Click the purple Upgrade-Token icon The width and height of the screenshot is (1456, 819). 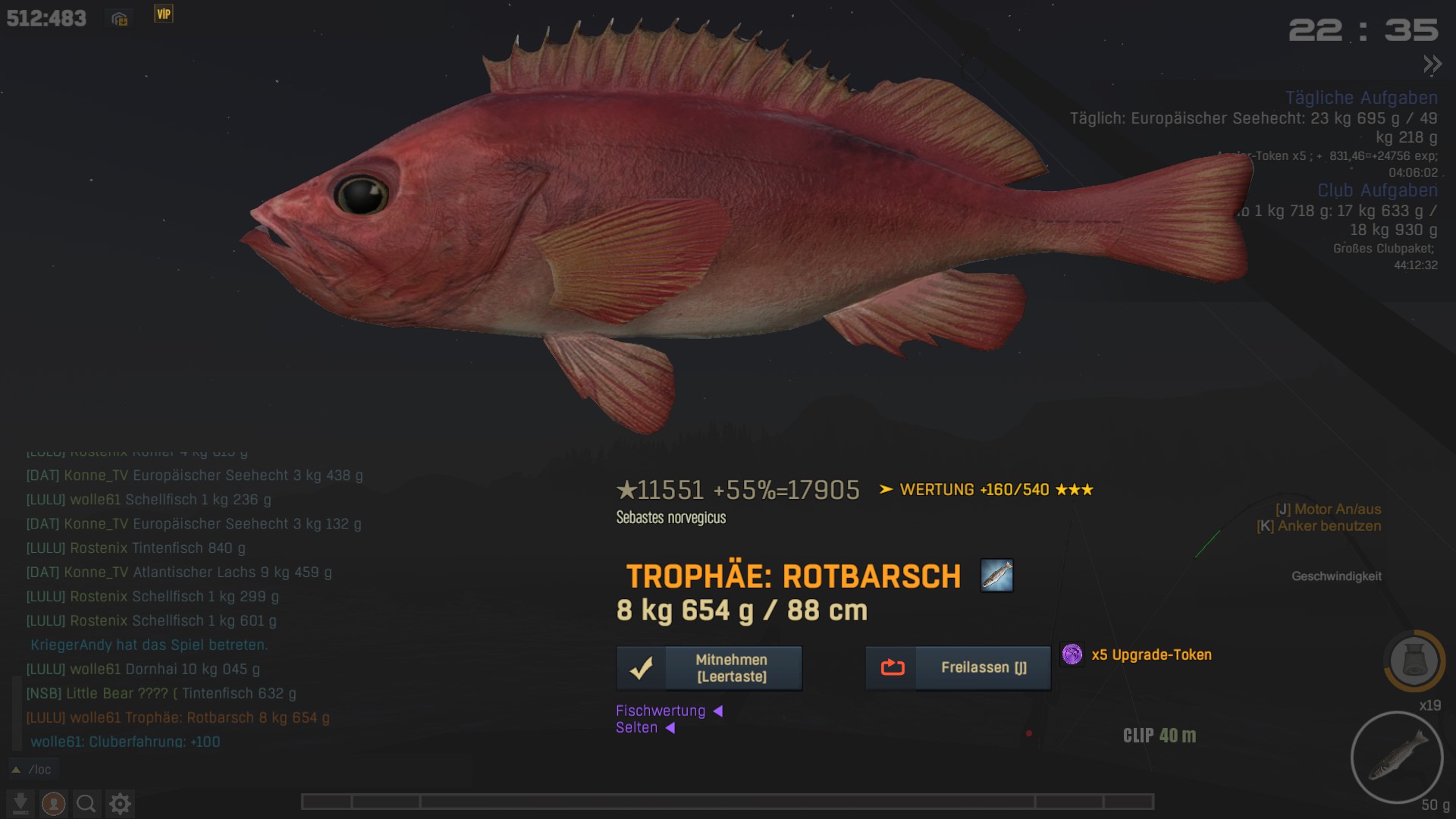(x=1072, y=654)
